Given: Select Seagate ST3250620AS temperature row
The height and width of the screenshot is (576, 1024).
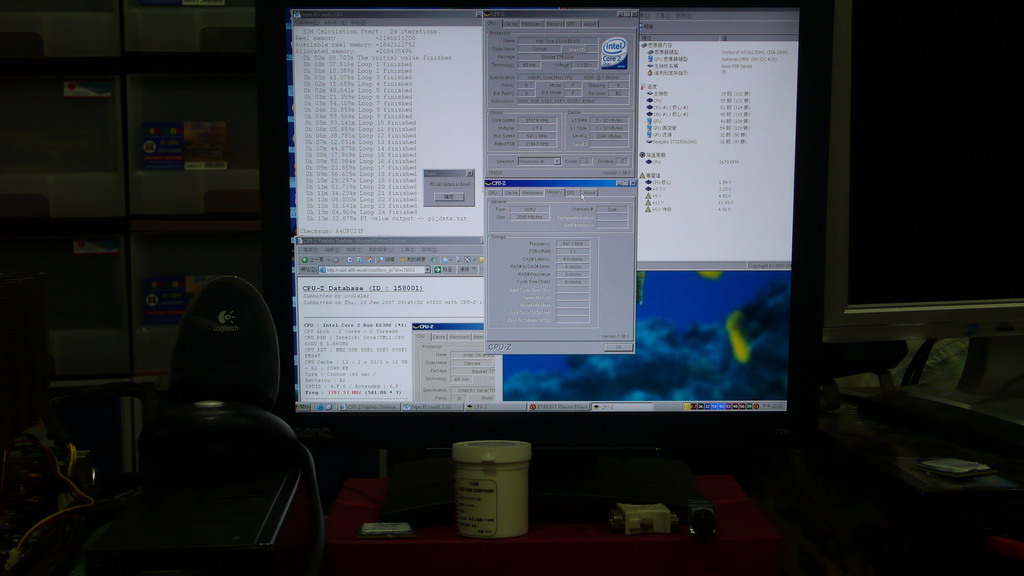Looking at the screenshot, I should pyautogui.click(x=699, y=142).
